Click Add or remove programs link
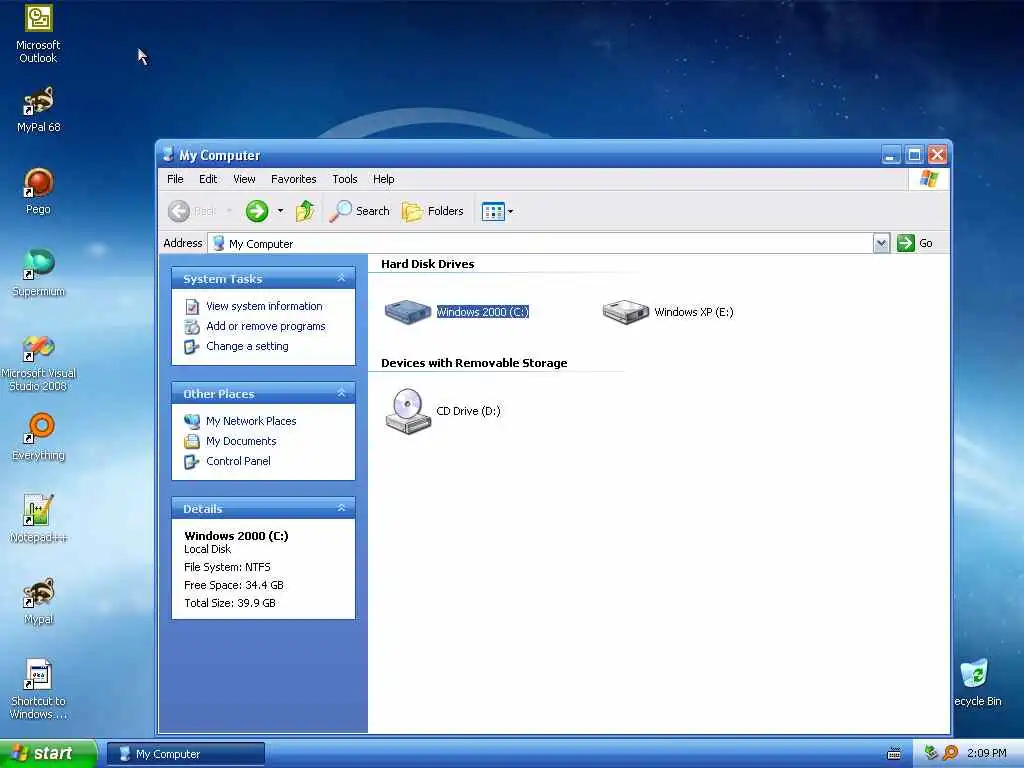The image size is (1024, 768). [266, 327]
